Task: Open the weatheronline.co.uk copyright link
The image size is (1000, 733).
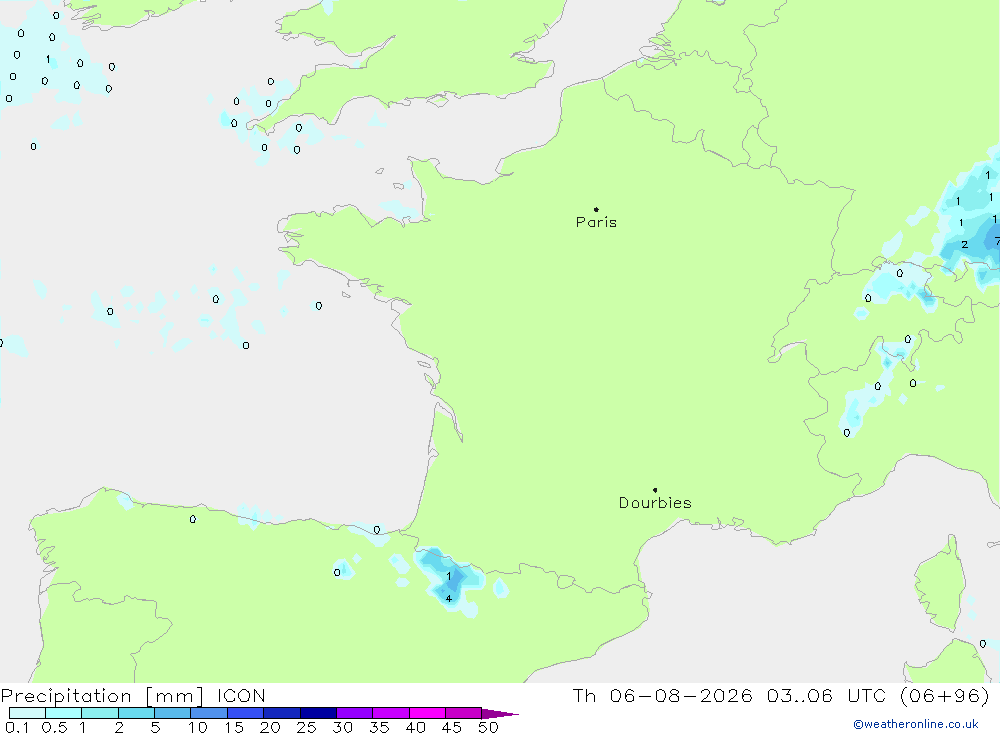Action: [916, 724]
